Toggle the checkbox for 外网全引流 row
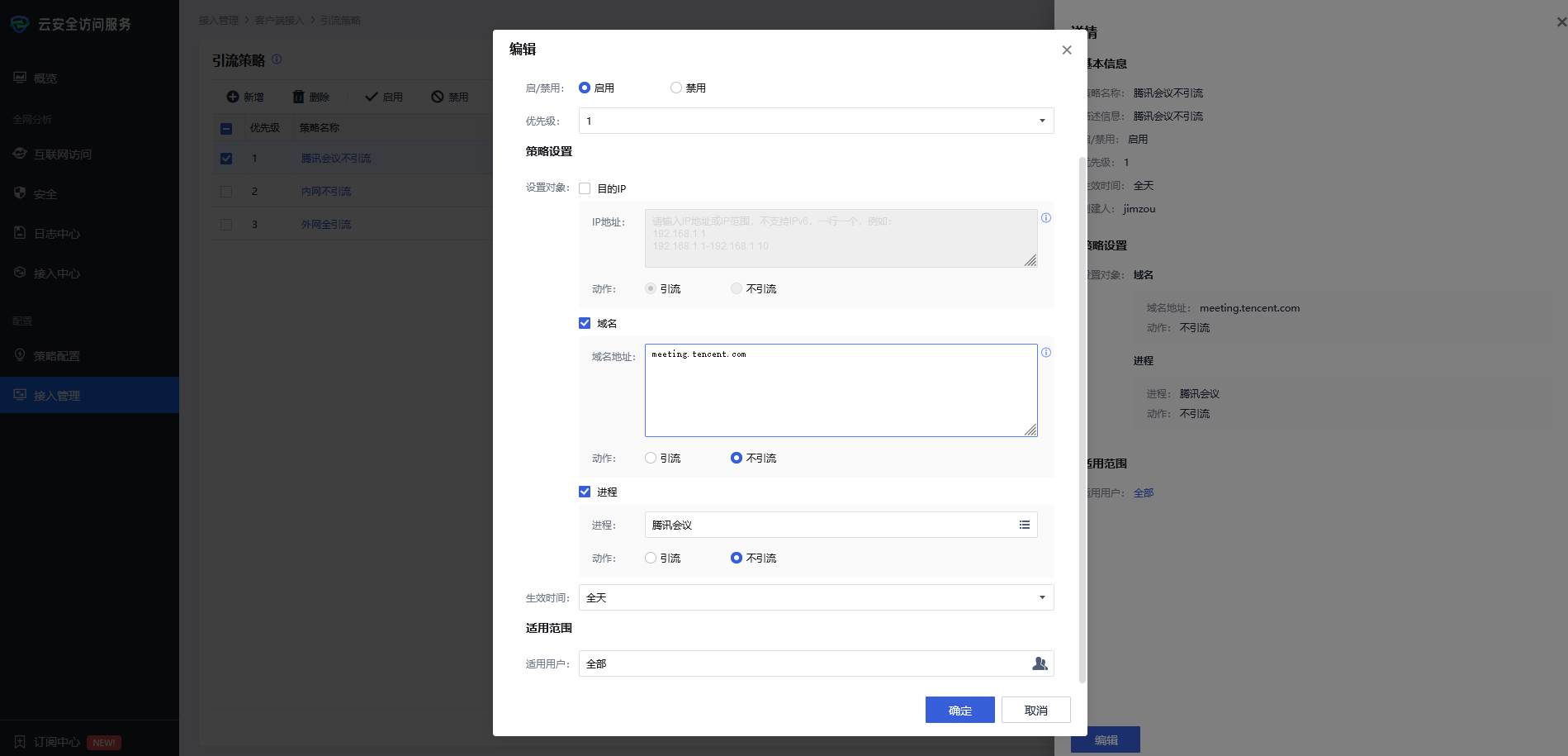 (x=226, y=224)
